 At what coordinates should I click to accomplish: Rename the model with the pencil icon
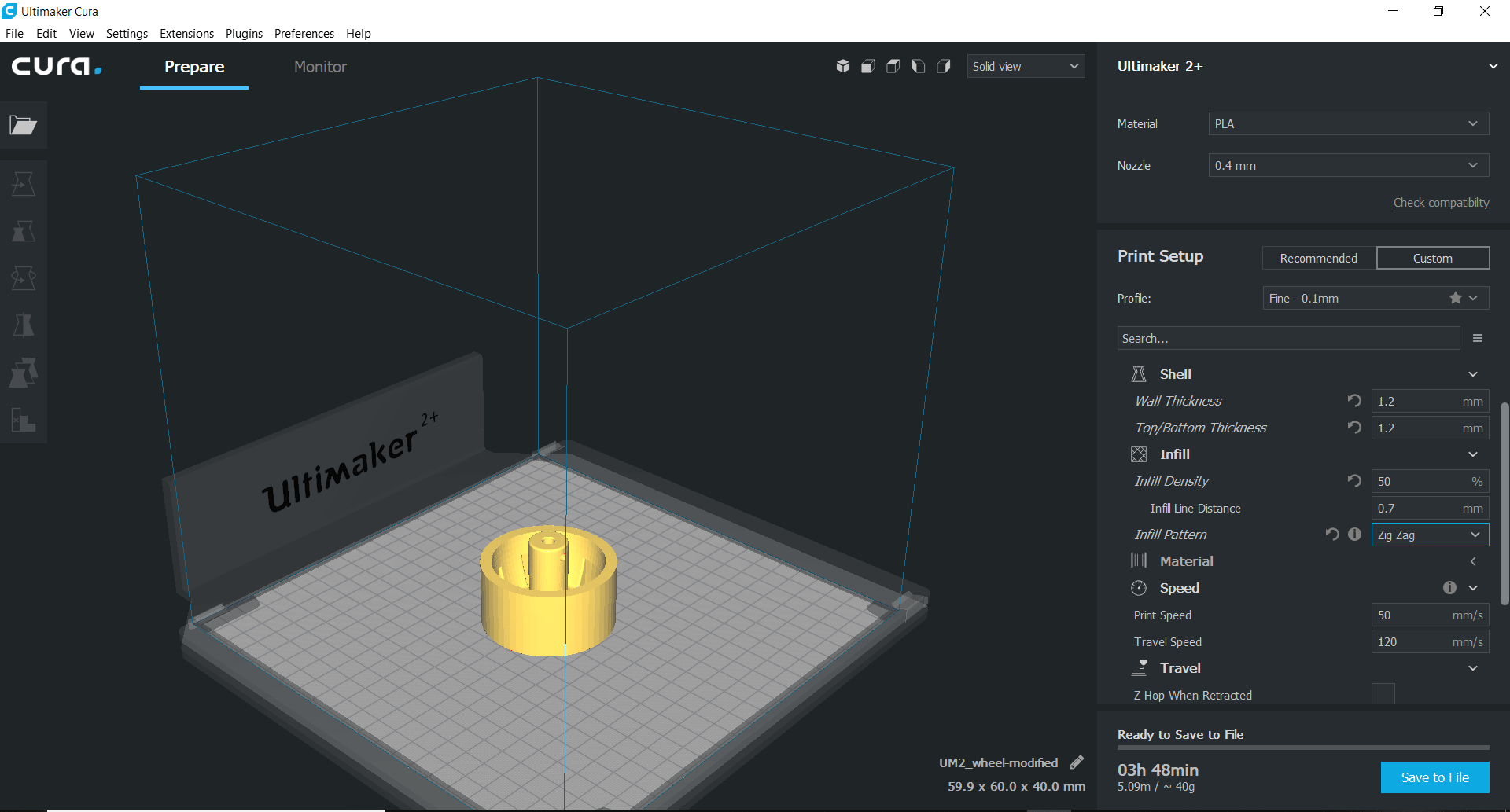tap(1077, 762)
